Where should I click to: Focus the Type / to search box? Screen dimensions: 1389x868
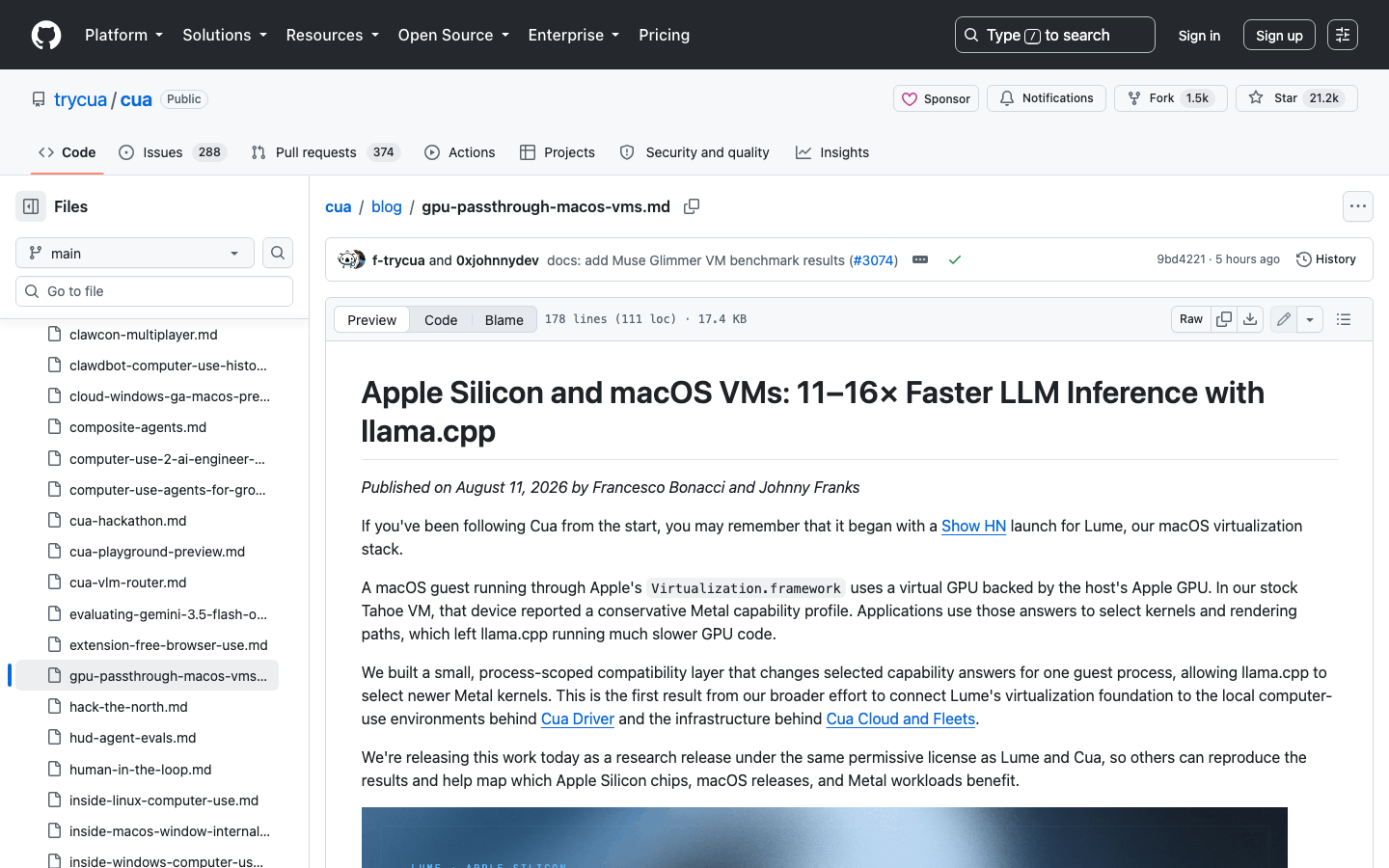pyautogui.click(x=1055, y=35)
